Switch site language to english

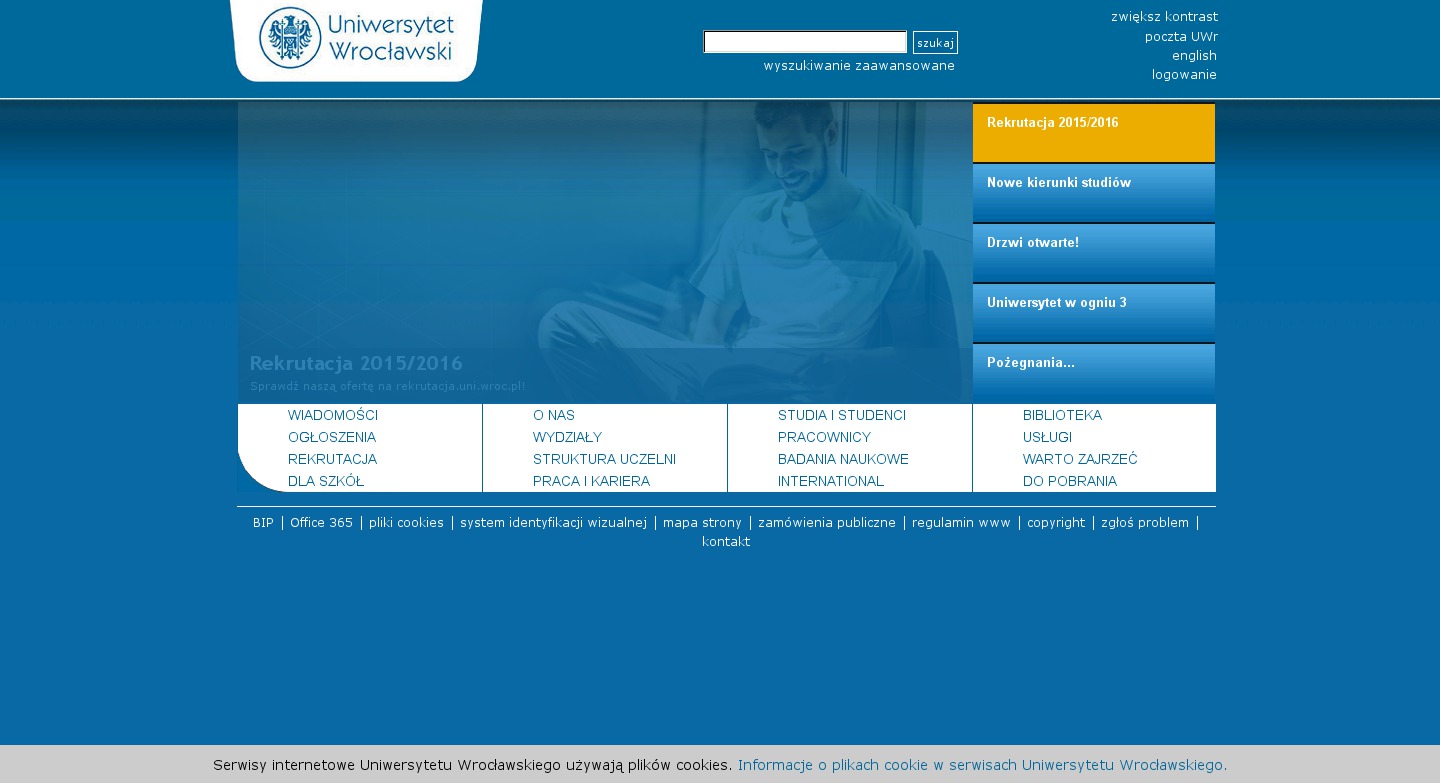point(1194,56)
